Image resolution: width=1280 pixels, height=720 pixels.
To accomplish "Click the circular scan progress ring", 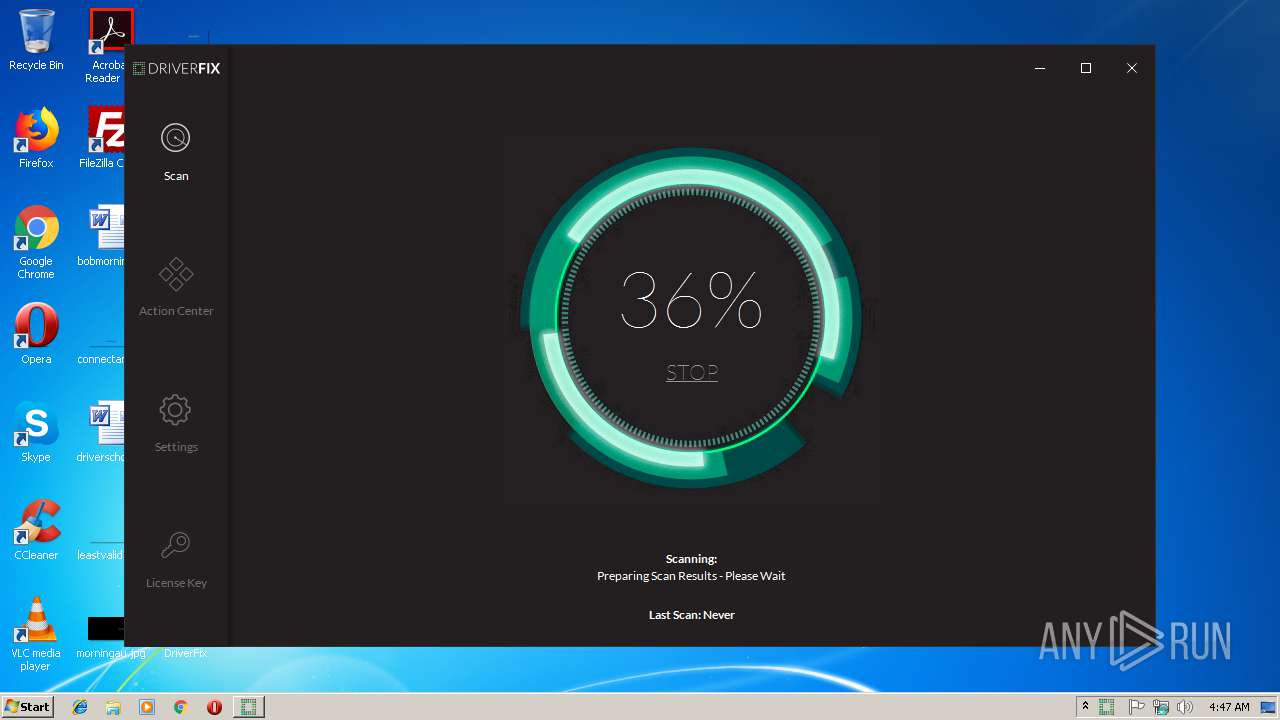I will pos(691,318).
